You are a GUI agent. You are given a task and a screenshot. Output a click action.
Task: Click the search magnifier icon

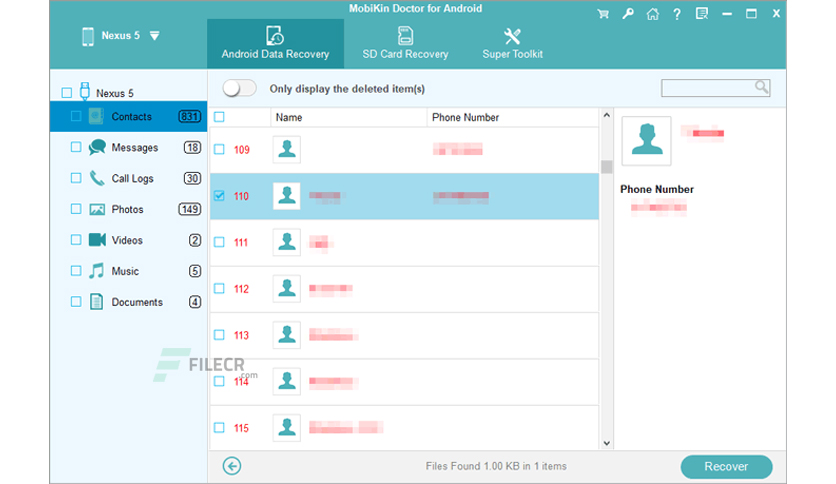point(761,87)
